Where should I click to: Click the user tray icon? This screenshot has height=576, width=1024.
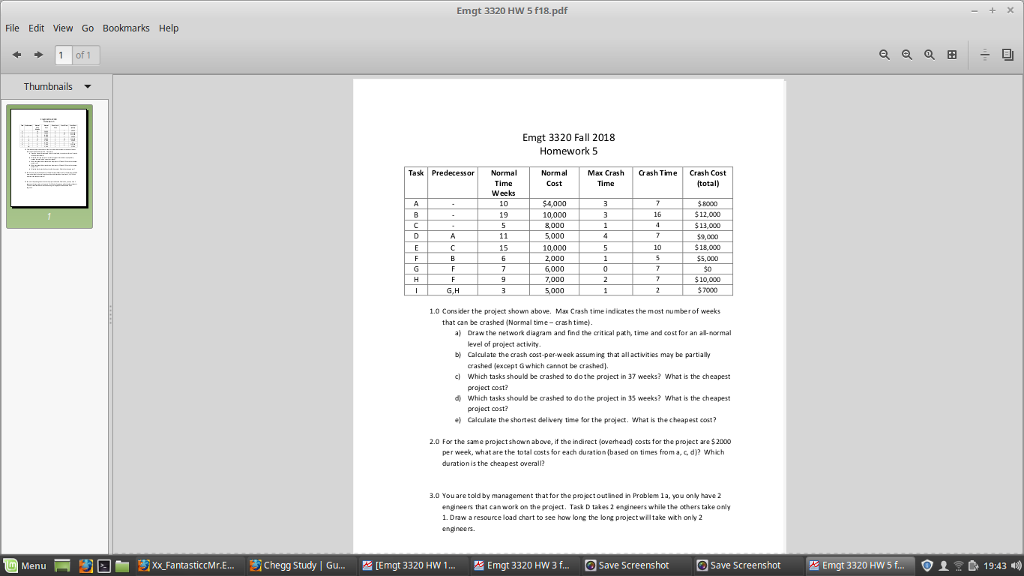(x=943, y=566)
